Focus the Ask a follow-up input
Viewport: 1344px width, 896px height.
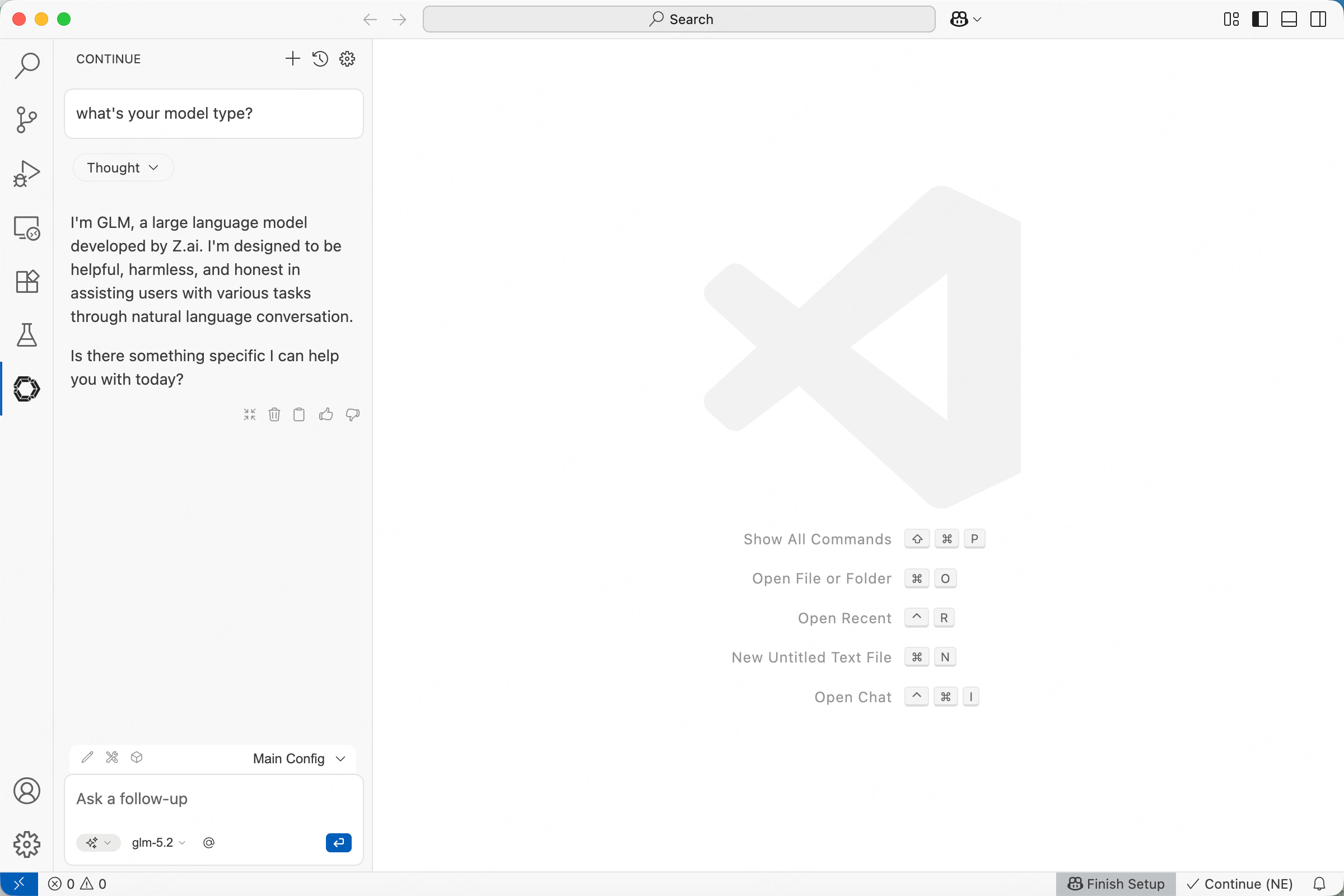point(214,799)
